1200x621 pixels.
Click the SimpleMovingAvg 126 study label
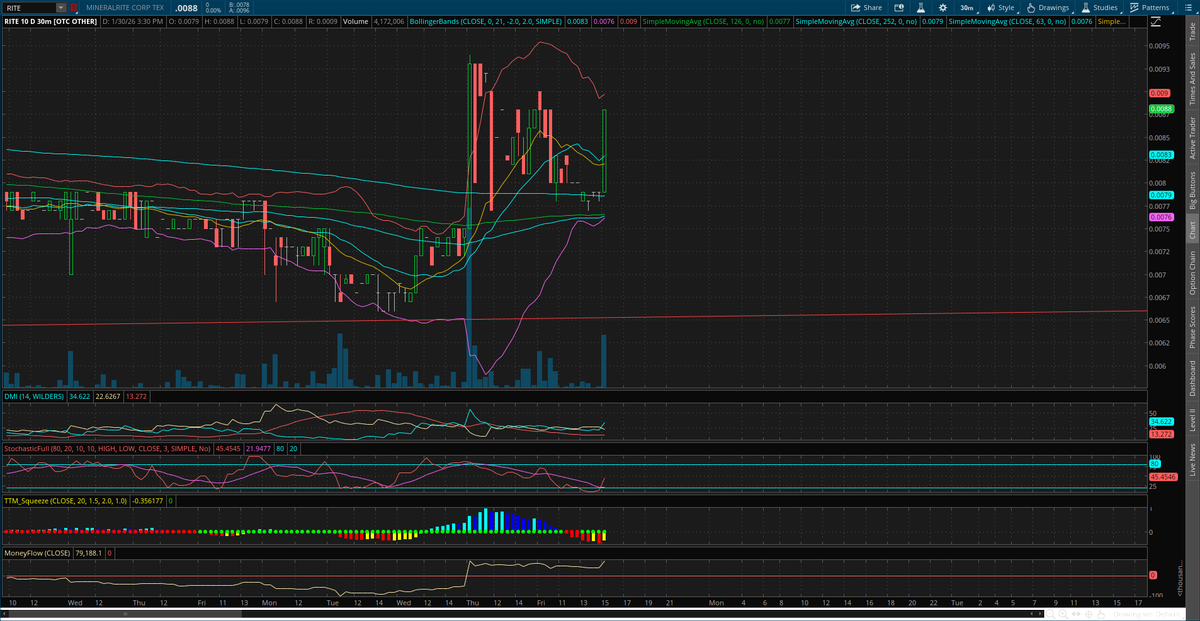(703, 20)
